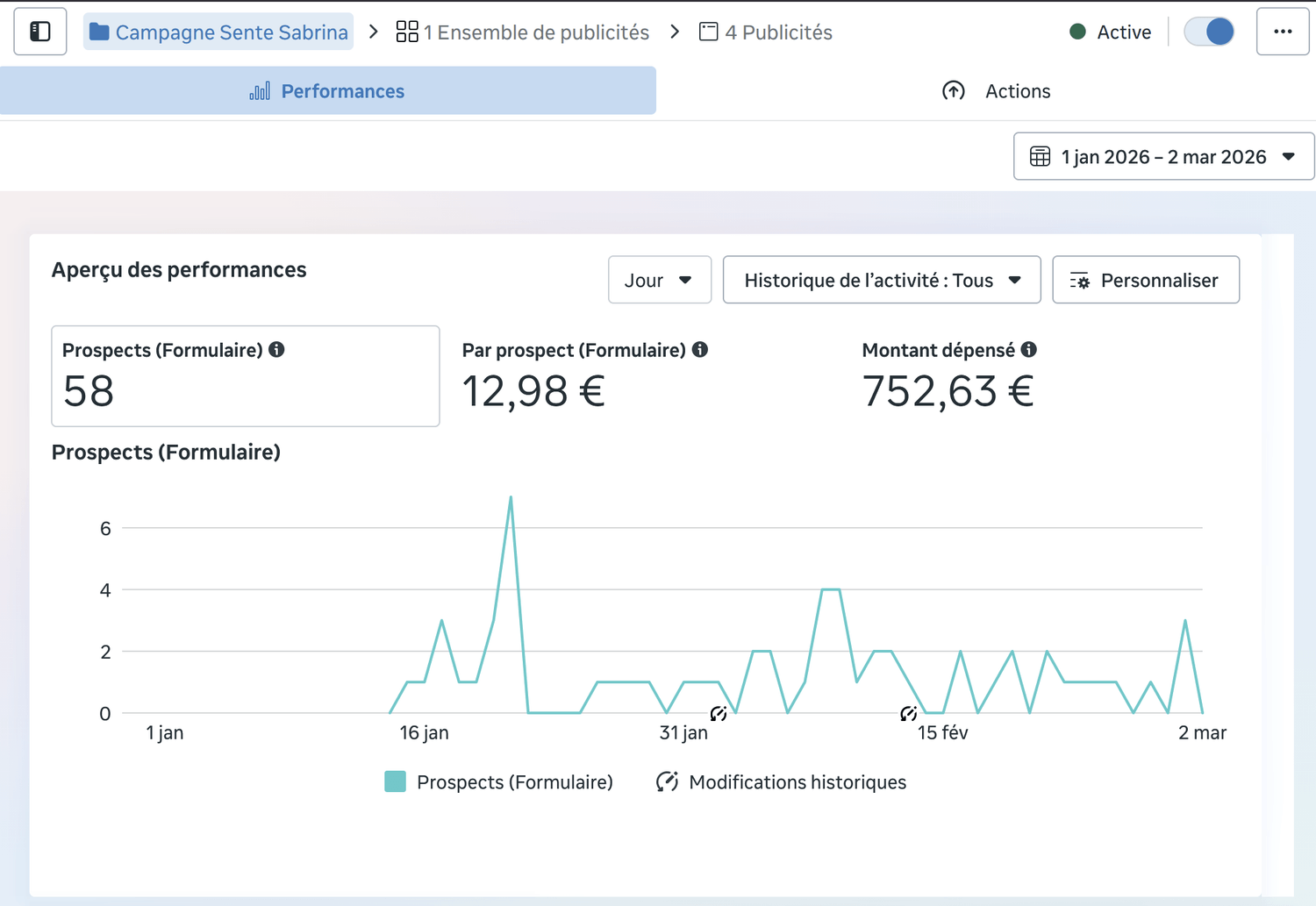Click the Modifications historiques legend icon
The width and height of the screenshot is (1316, 906).
tap(667, 781)
